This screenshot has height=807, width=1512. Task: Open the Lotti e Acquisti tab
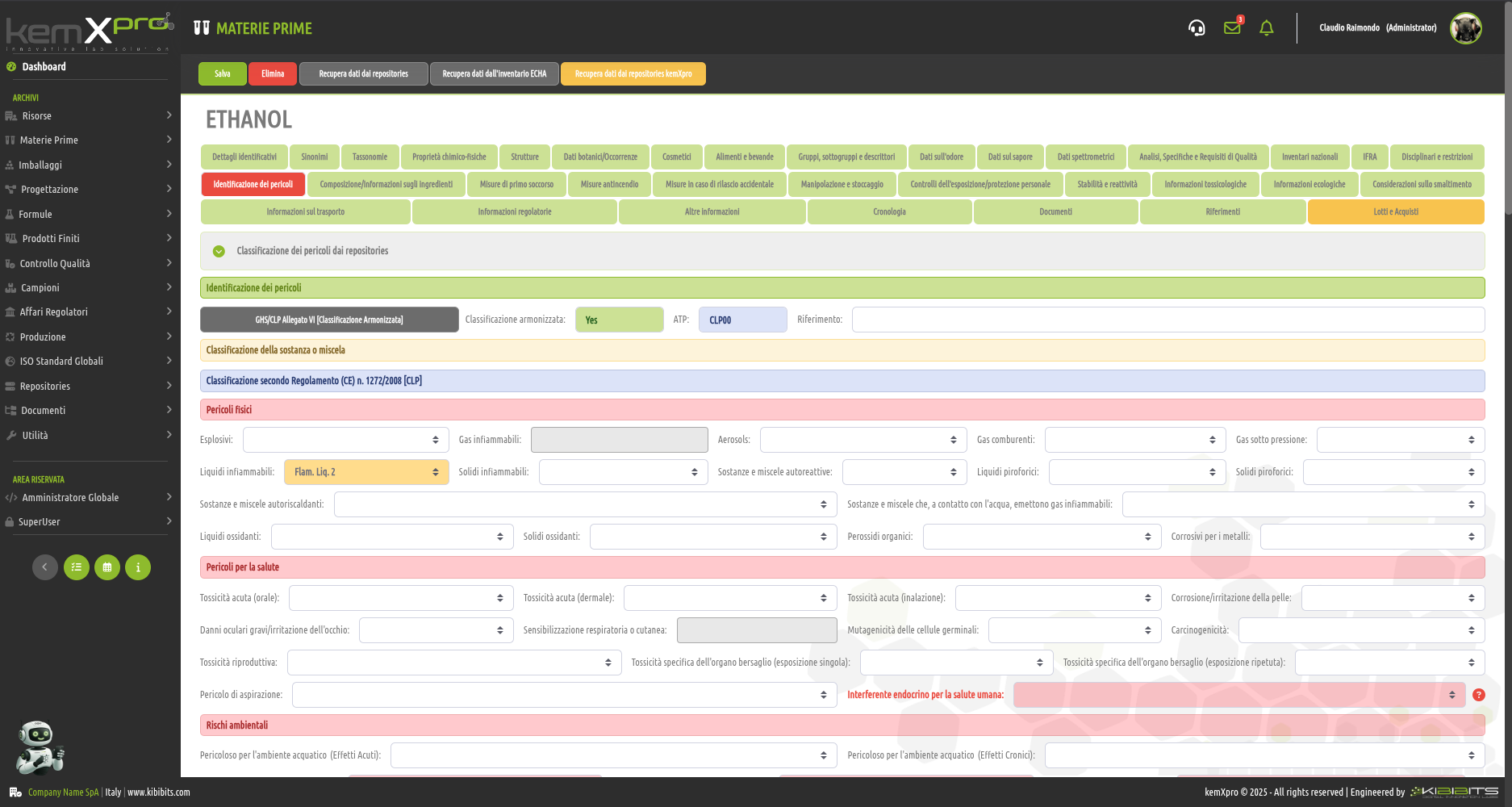(1395, 212)
